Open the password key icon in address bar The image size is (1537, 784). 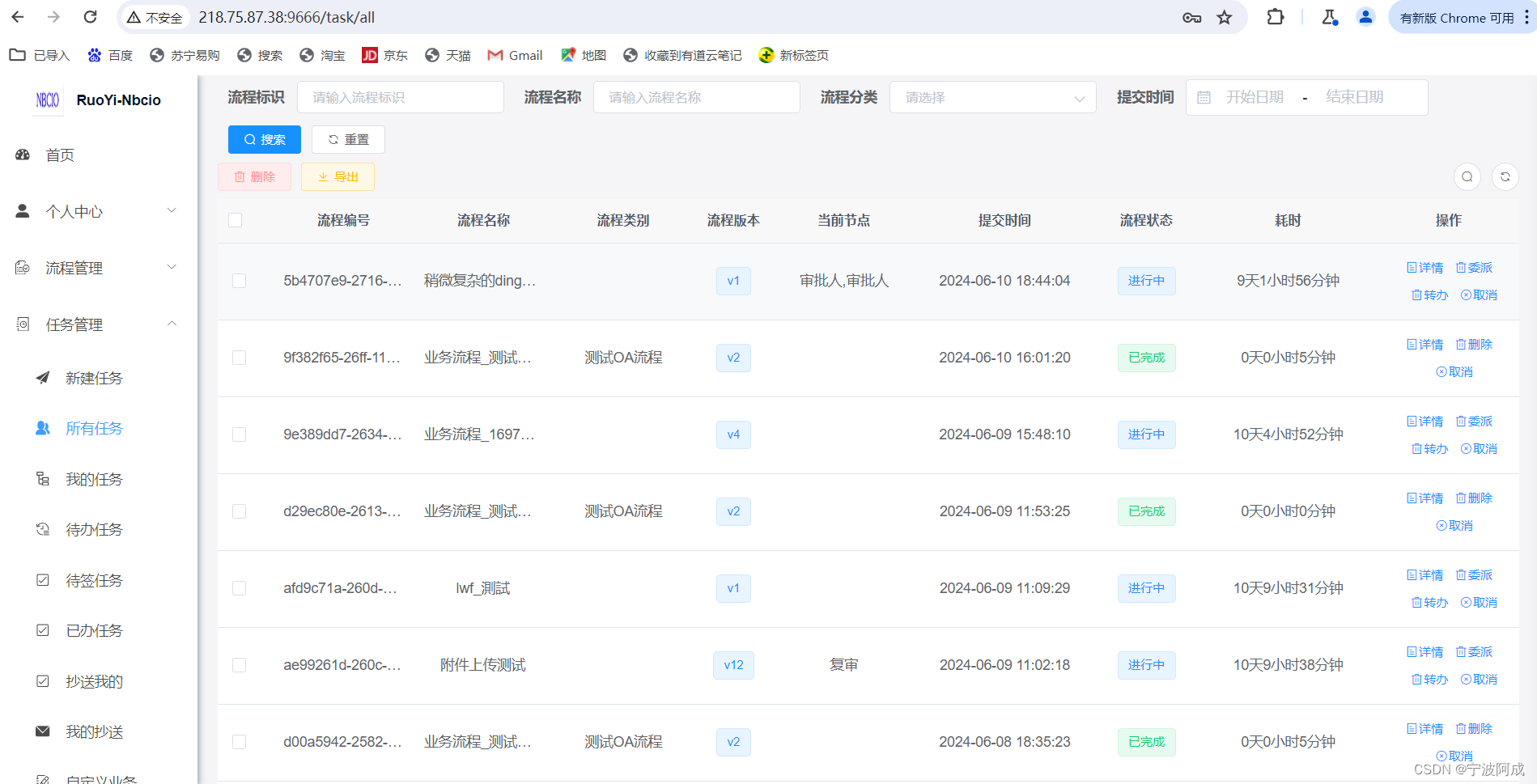(1191, 17)
